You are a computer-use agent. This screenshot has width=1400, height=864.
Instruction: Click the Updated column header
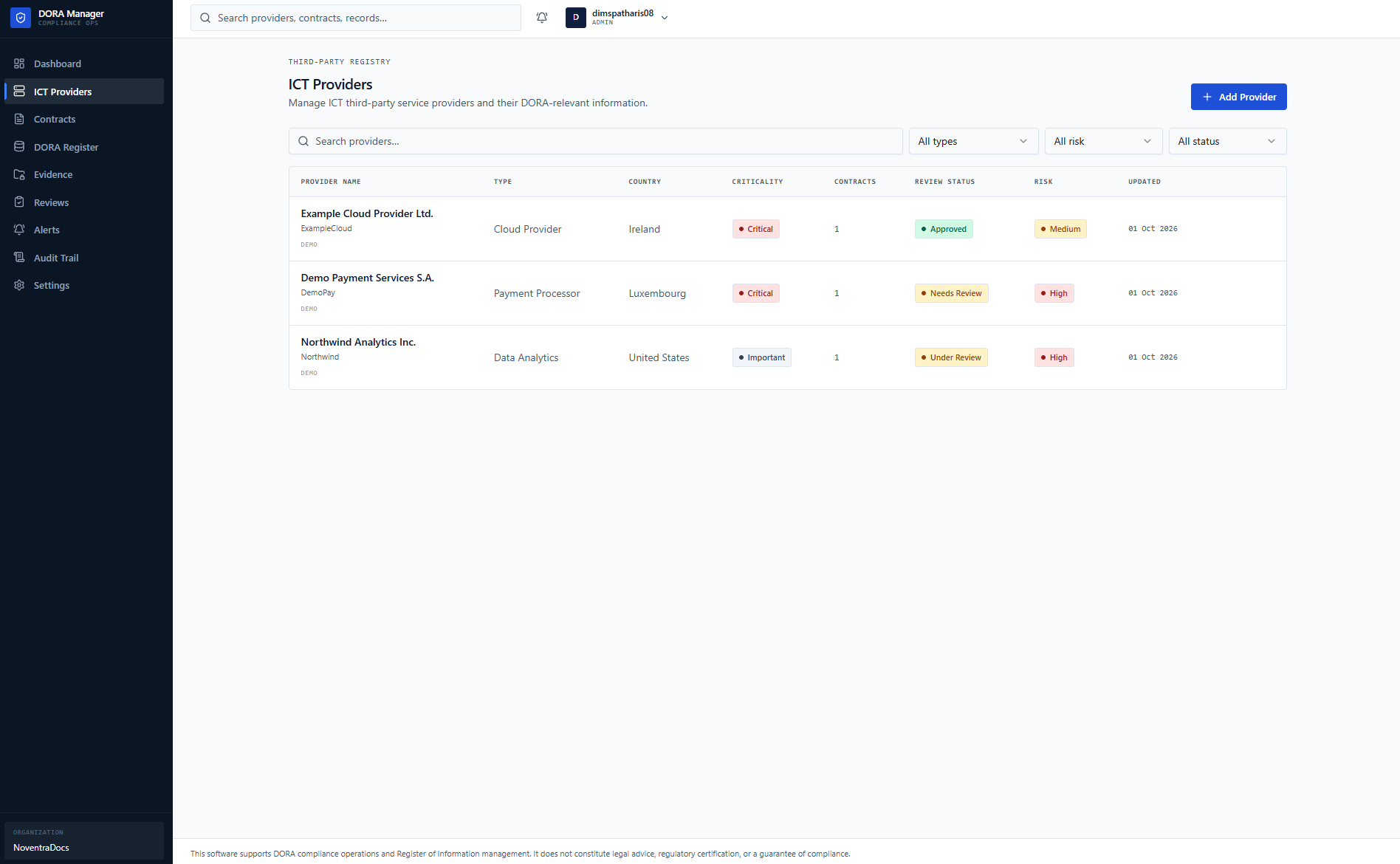(x=1145, y=182)
